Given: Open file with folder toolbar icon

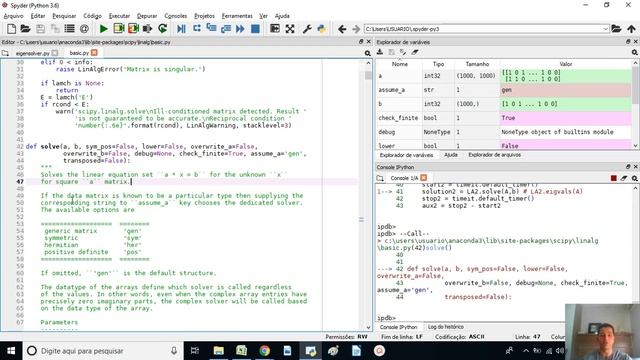Looking at the screenshot, I should tap(25, 29).
